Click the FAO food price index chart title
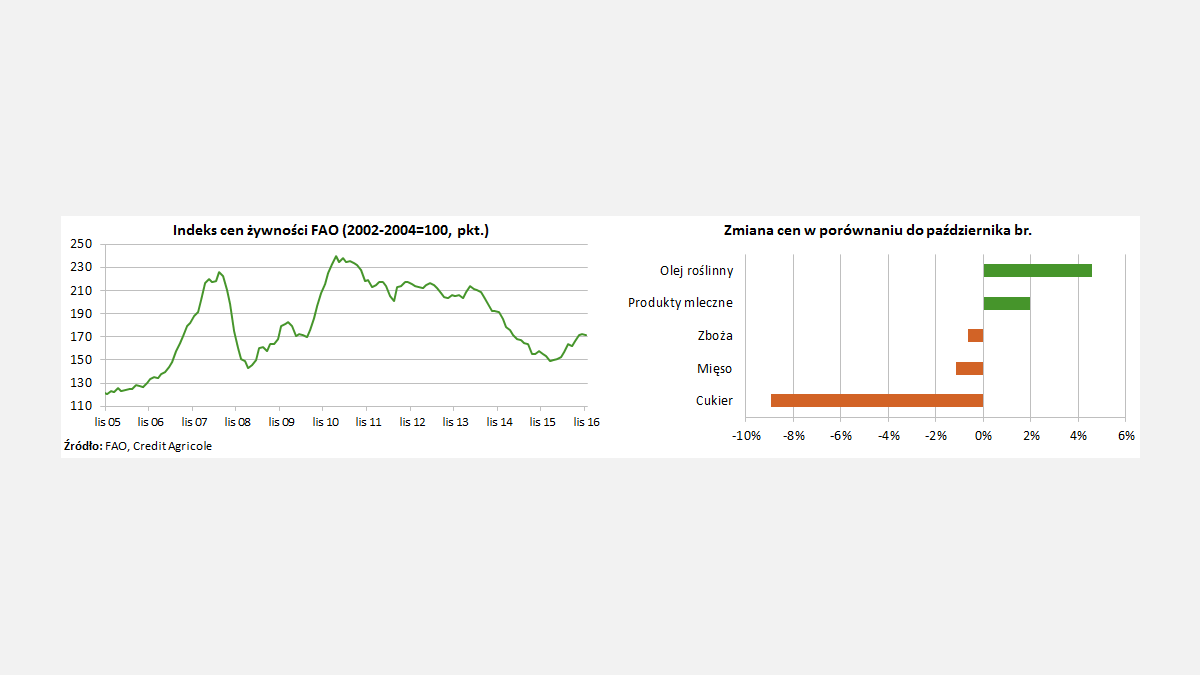 click(331, 231)
